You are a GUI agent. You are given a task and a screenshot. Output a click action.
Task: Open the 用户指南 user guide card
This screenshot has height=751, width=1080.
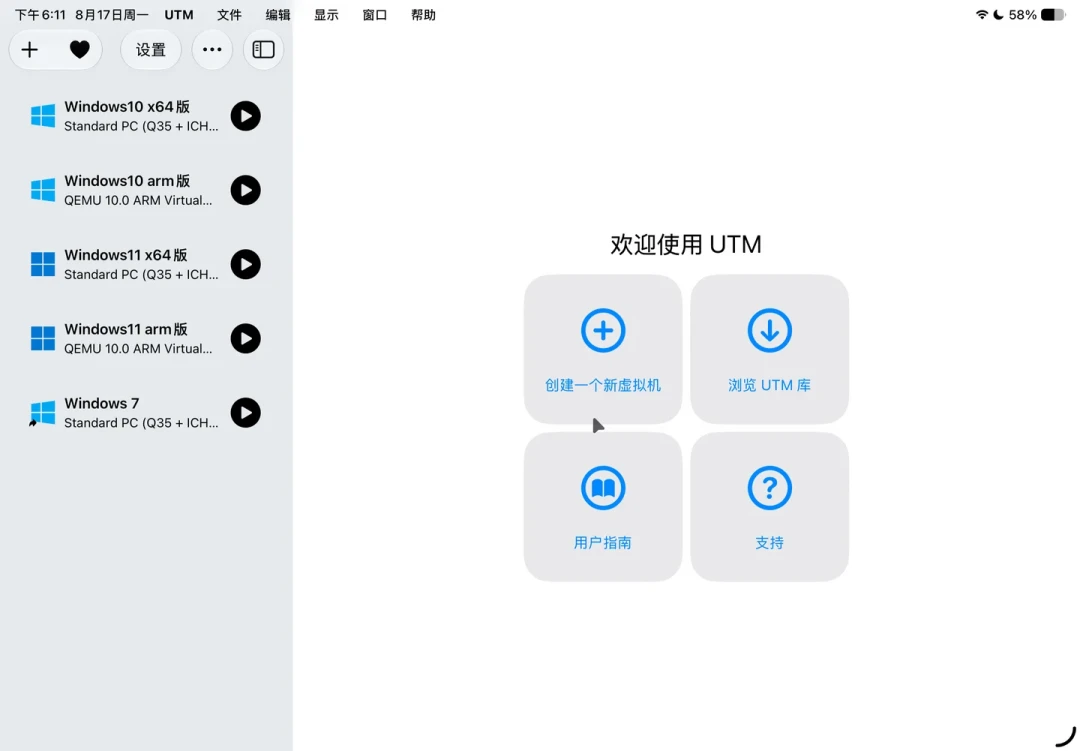pyautogui.click(x=603, y=506)
